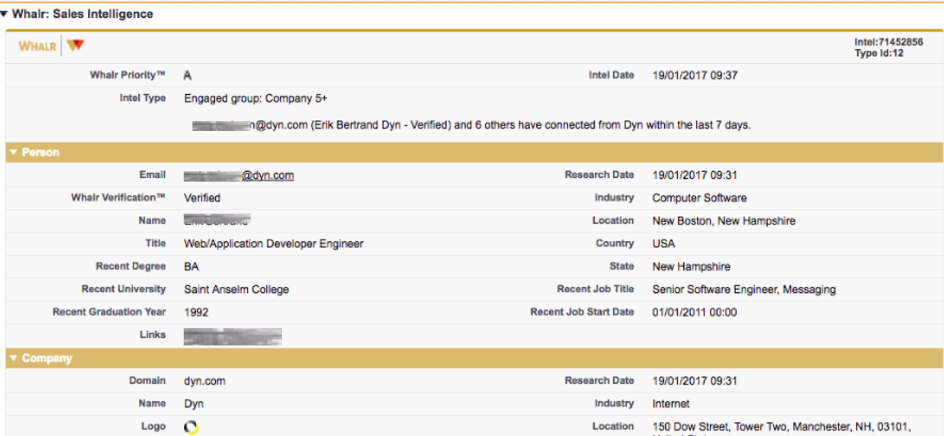Click 'Engaged group: Company 5+' text
Image resolution: width=944 pixels, height=436 pixels.
[256, 98]
